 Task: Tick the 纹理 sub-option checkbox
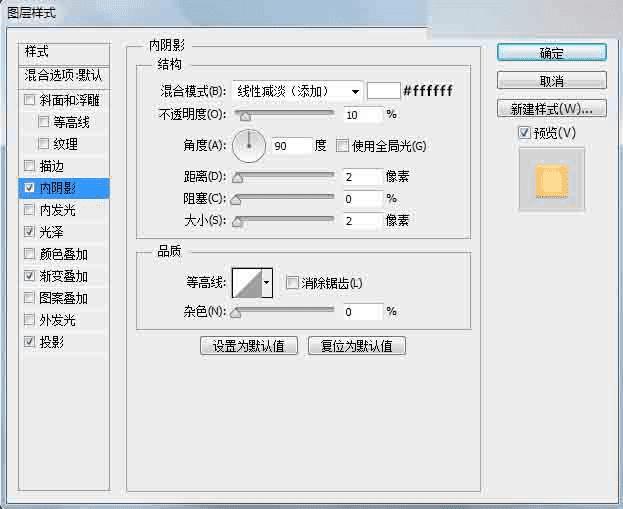coord(43,143)
